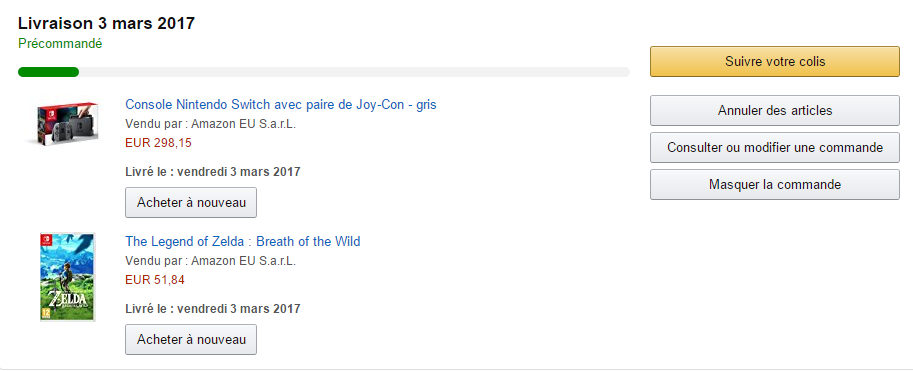
Task: Buy the Zelda game again with Acheter à nouveau
Action: coord(191,340)
